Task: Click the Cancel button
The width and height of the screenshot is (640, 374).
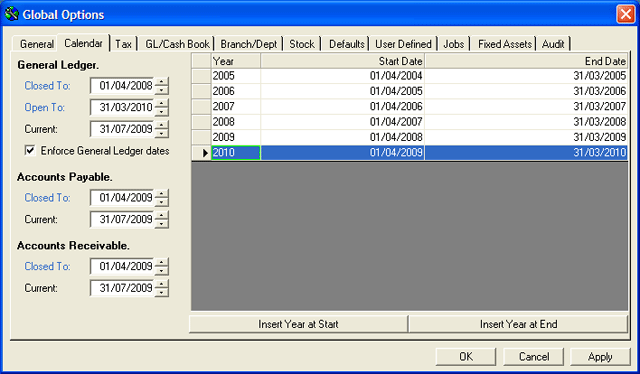Action: click(533, 356)
